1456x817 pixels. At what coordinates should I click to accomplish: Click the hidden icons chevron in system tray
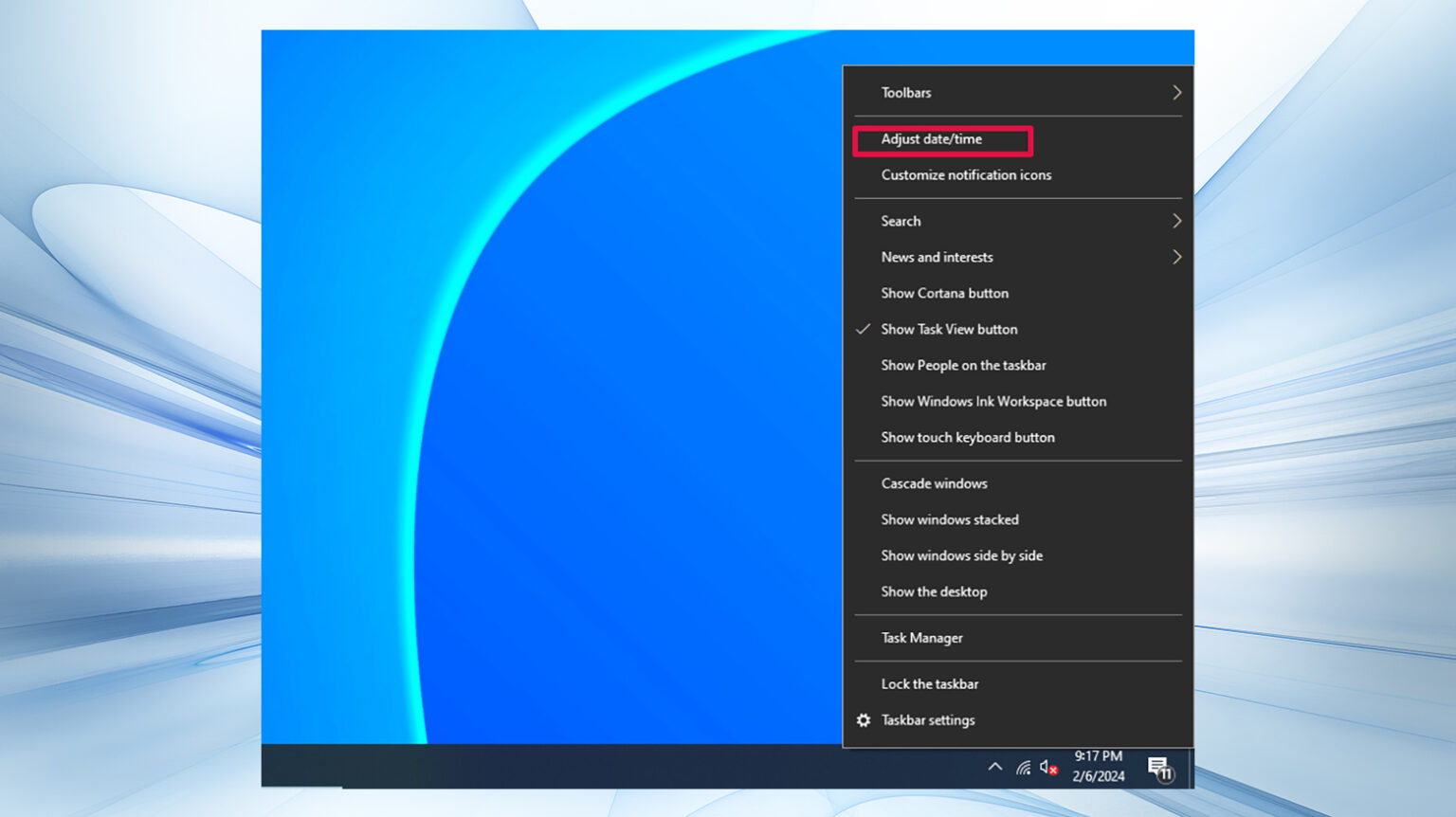[x=994, y=768]
